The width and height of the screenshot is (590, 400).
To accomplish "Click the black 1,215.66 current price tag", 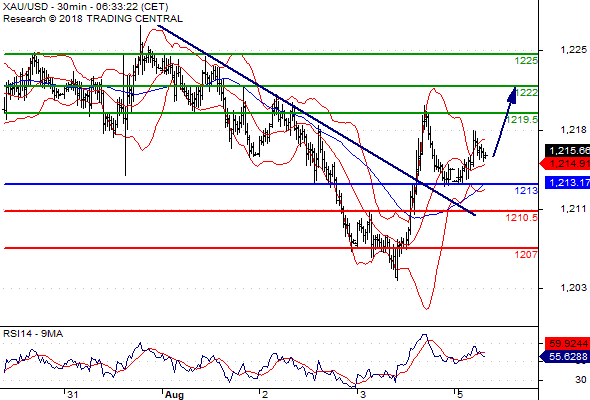I will 567,151.
